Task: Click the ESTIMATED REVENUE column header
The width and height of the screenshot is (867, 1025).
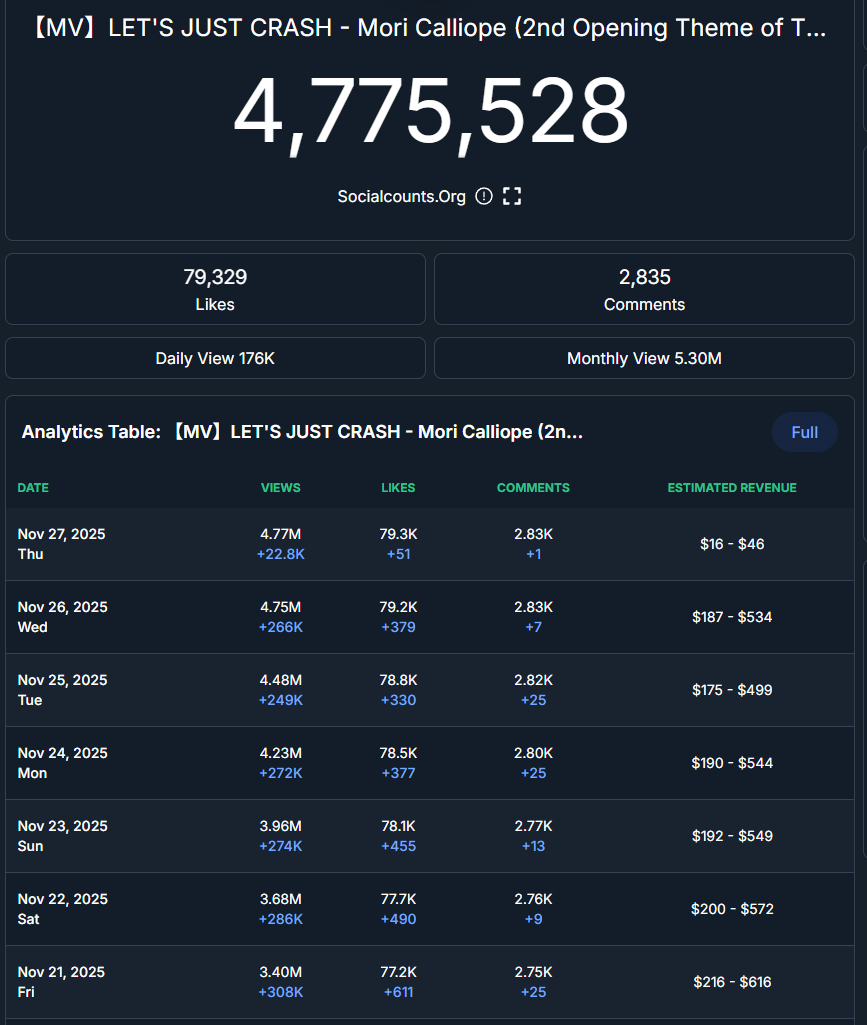Action: [732, 488]
